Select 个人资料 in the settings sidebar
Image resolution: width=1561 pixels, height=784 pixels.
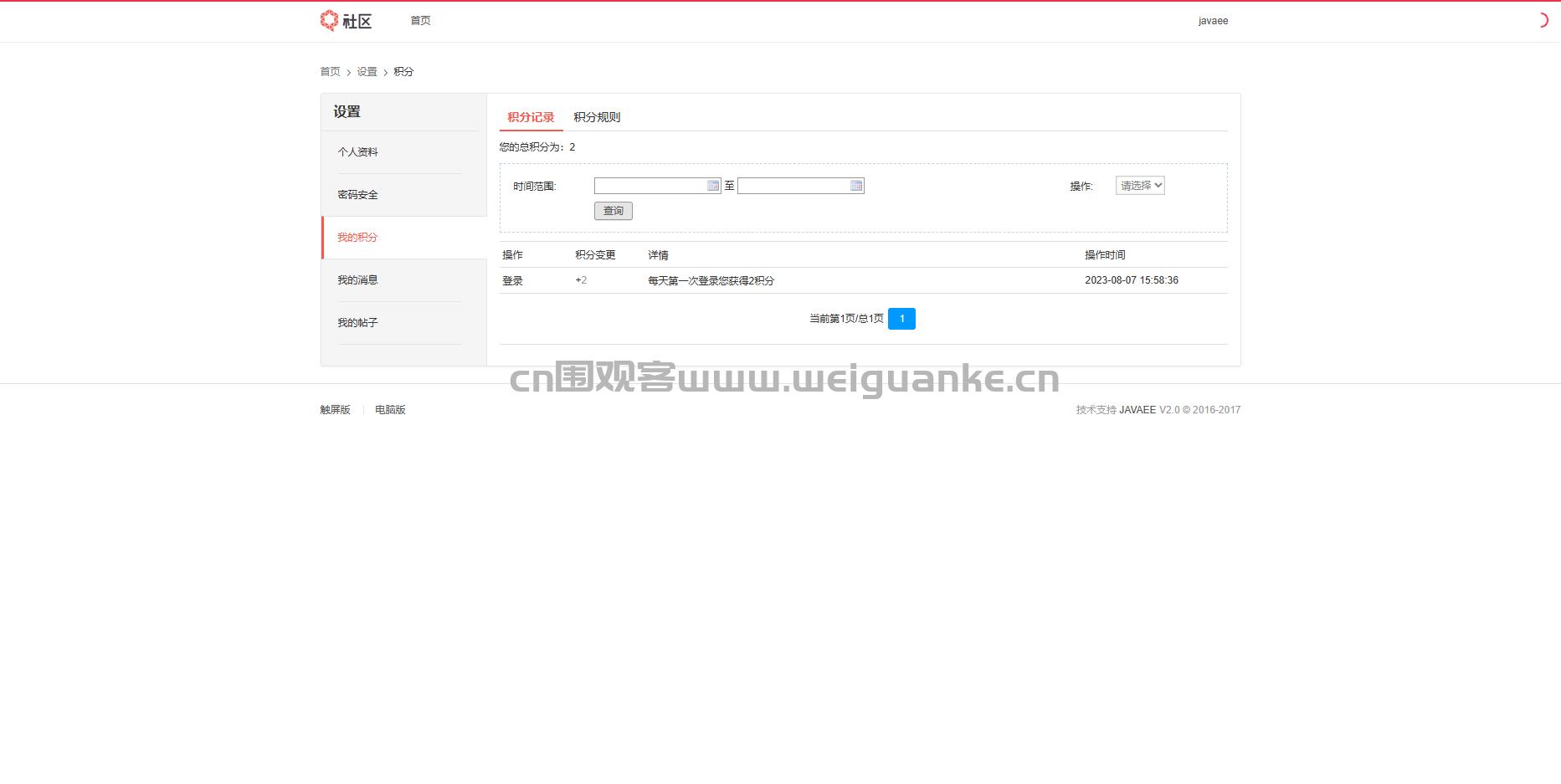tap(358, 152)
